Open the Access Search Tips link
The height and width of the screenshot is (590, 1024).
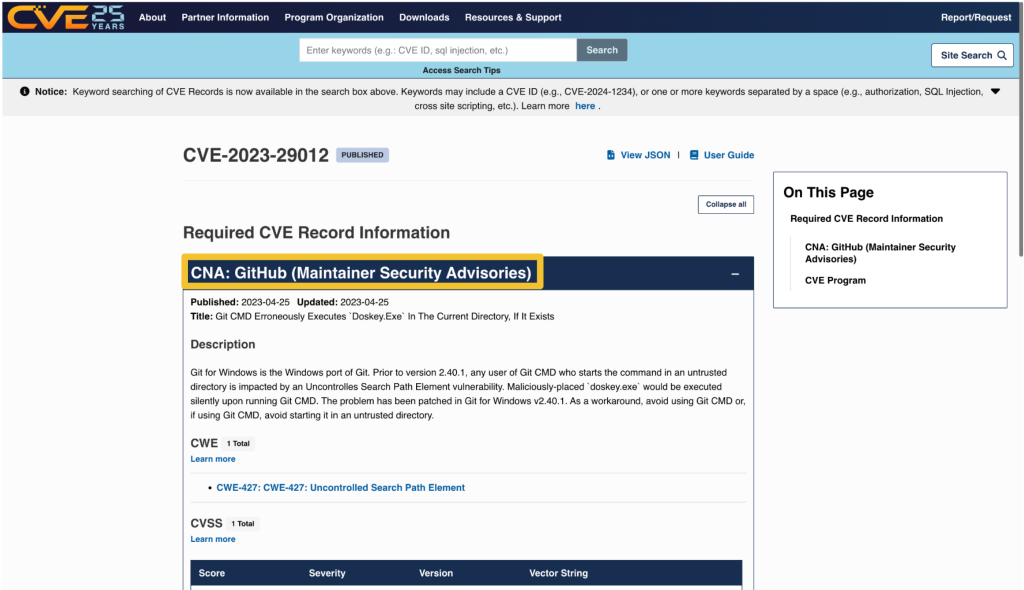pos(461,70)
